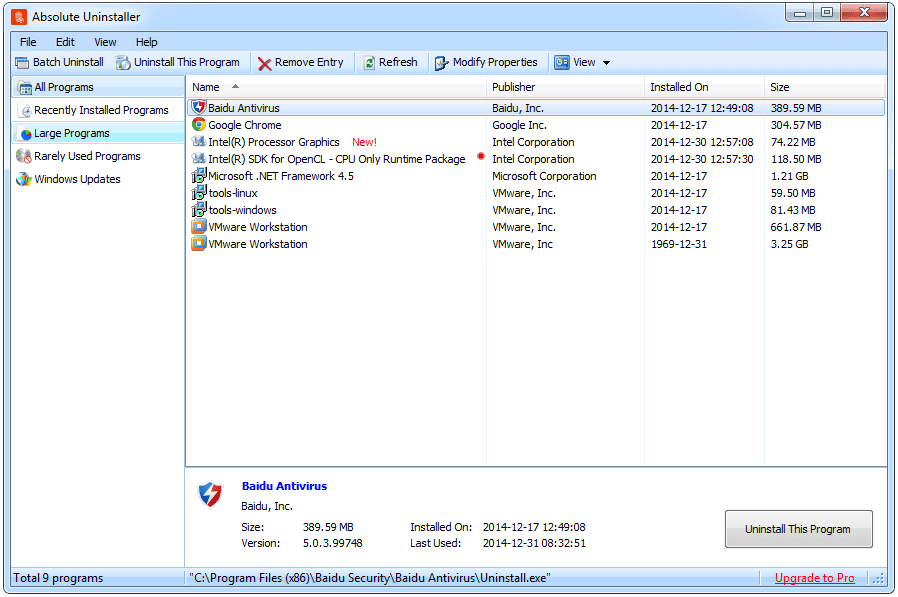Screen dimensions: 898x597
Task: Select the Google Chrome icon in the list
Action: [x=197, y=125]
